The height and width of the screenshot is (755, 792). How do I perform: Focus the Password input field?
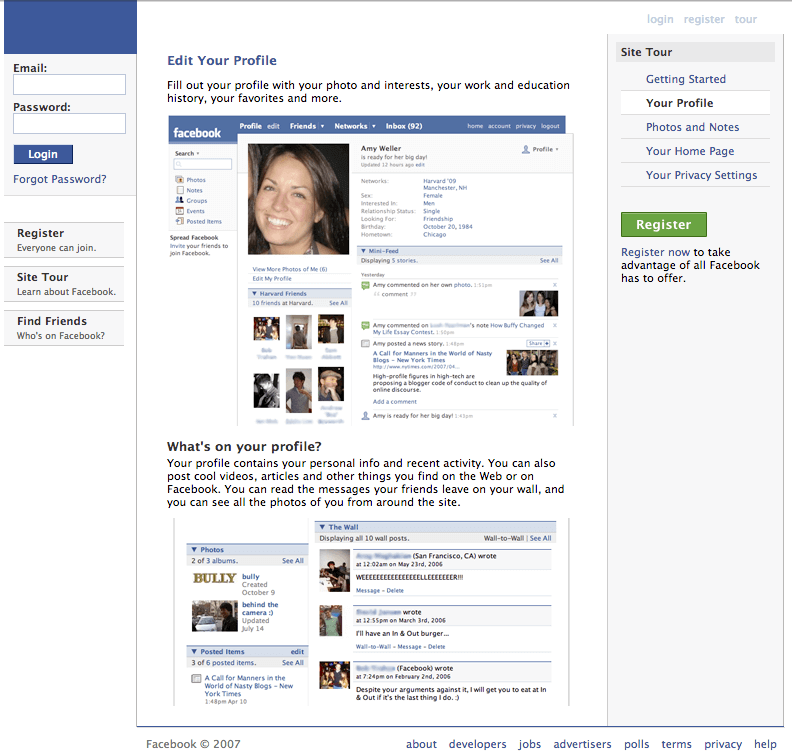point(69,123)
